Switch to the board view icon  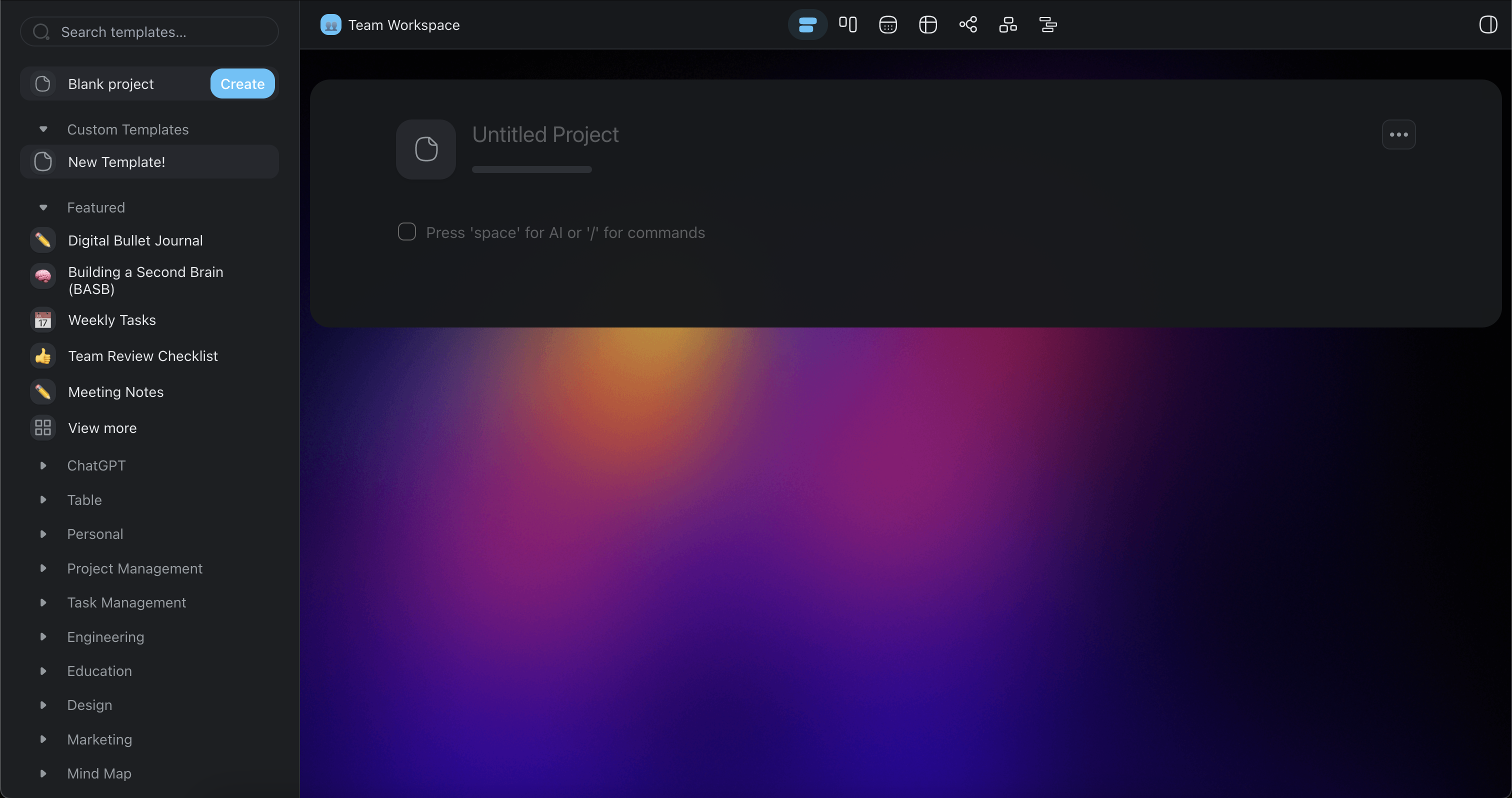pyautogui.click(x=847, y=24)
